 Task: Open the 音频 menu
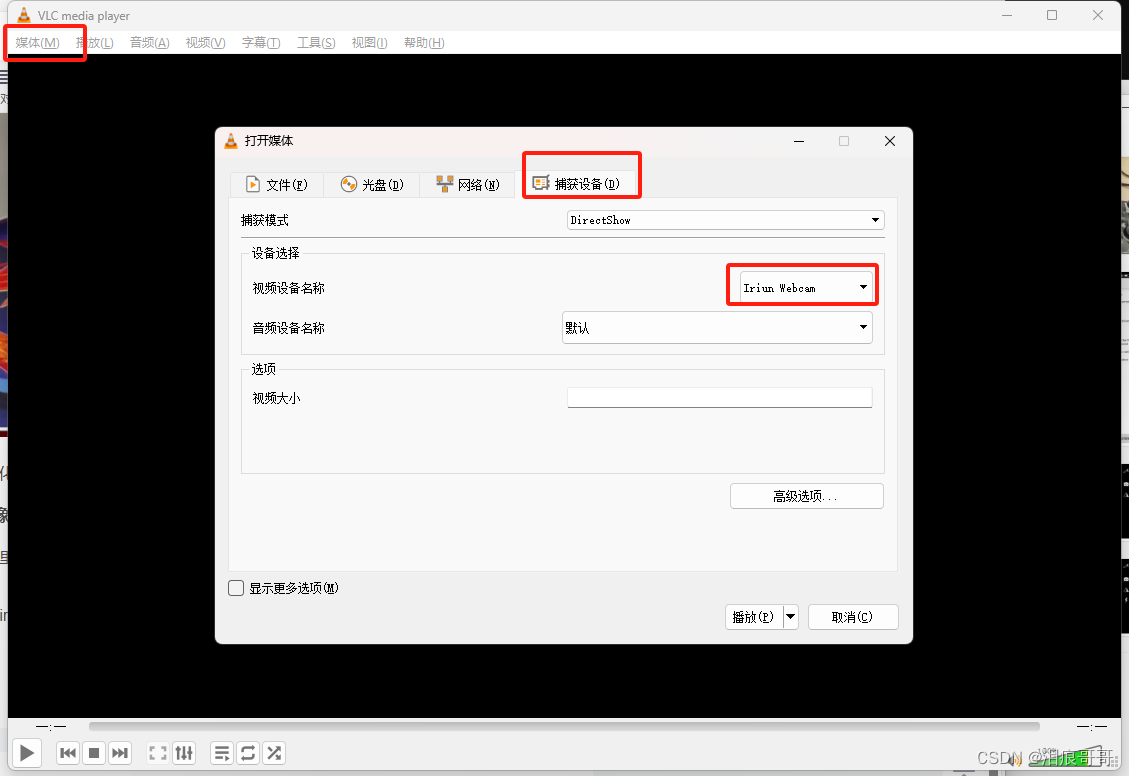150,42
